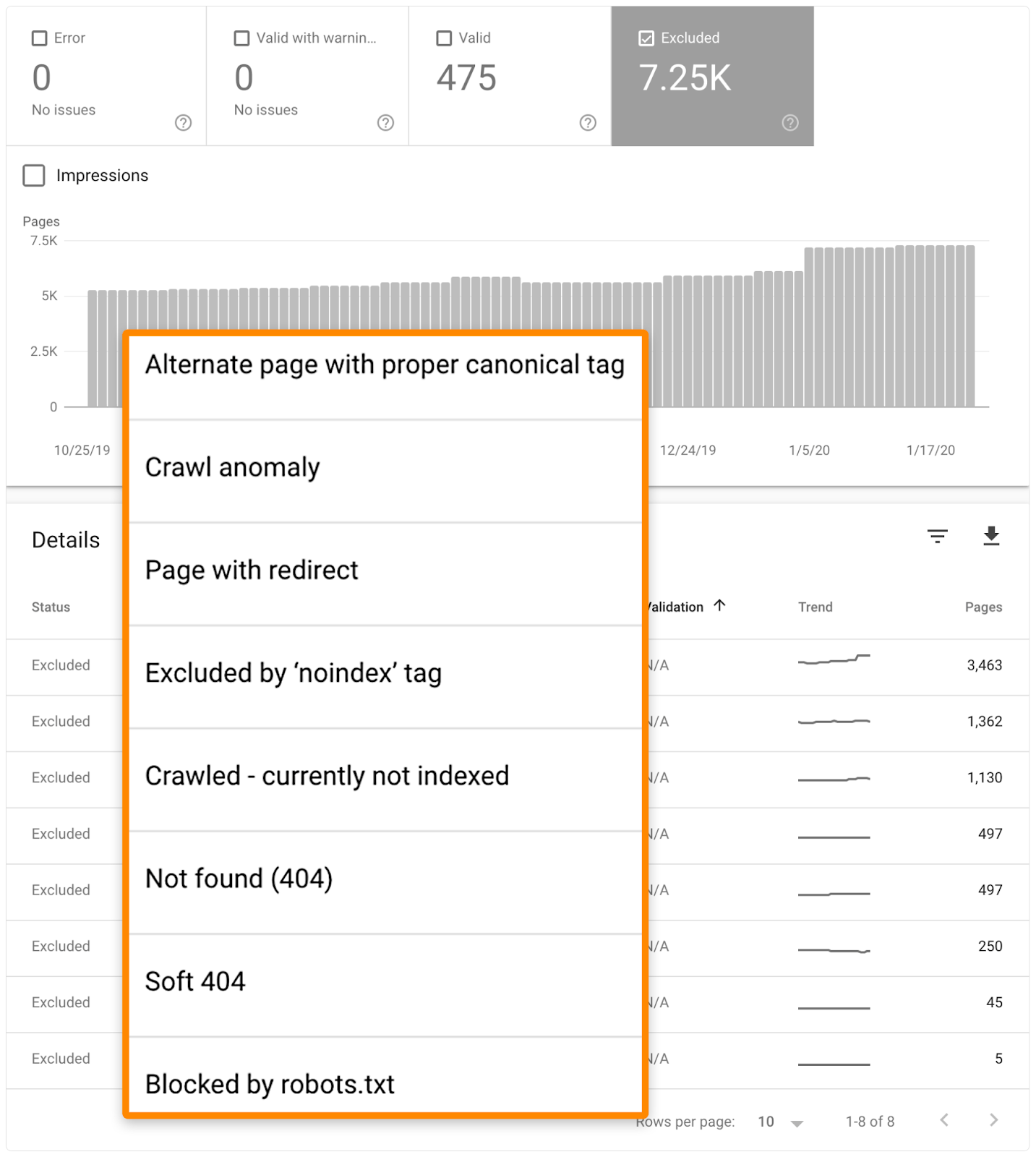Click the previous page chevron in pagination
The image size is (1036, 1157).
click(x=944, y=1119)
